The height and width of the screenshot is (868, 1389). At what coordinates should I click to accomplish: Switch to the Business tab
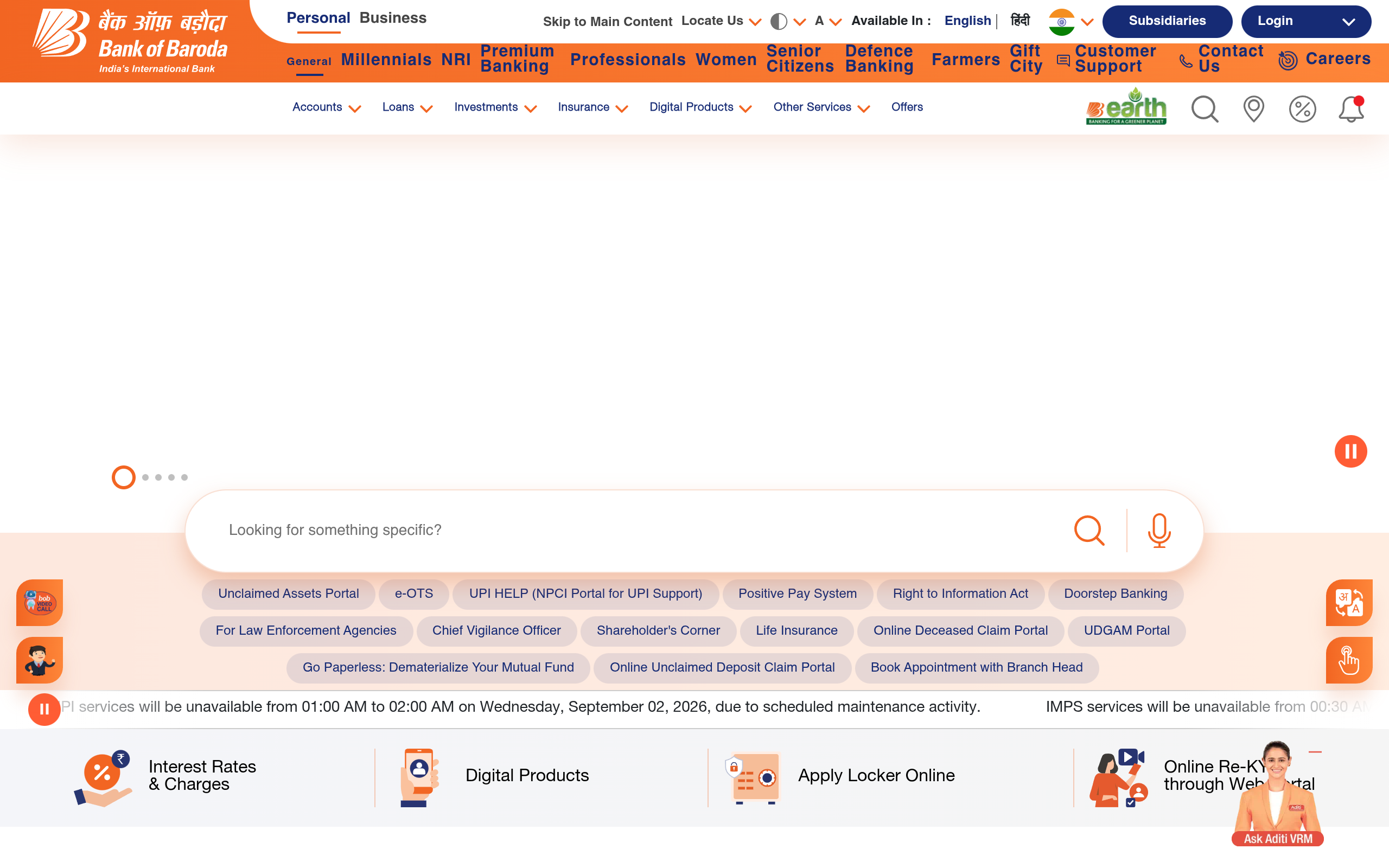[x=393, y=18]
